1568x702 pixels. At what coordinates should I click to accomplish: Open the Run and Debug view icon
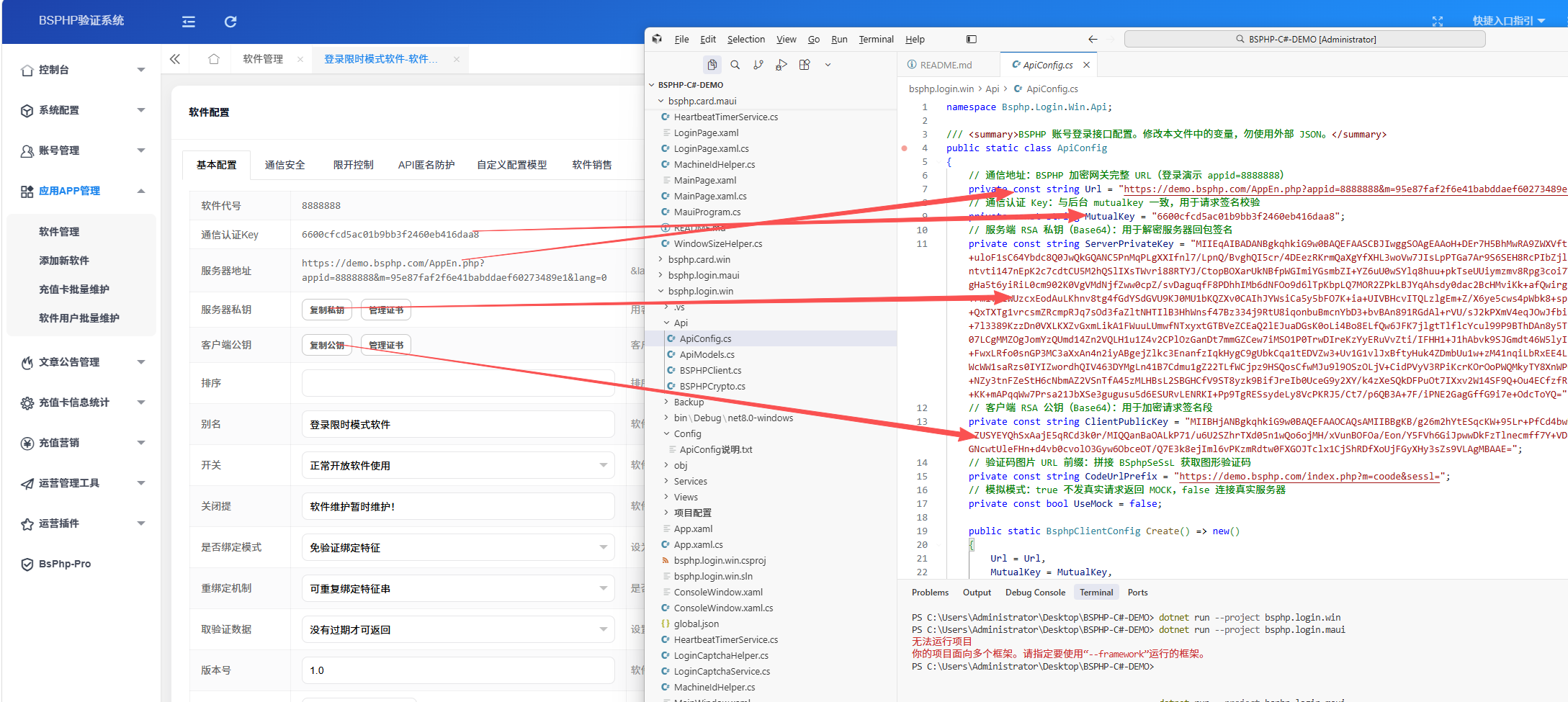(x=781, y=65)
